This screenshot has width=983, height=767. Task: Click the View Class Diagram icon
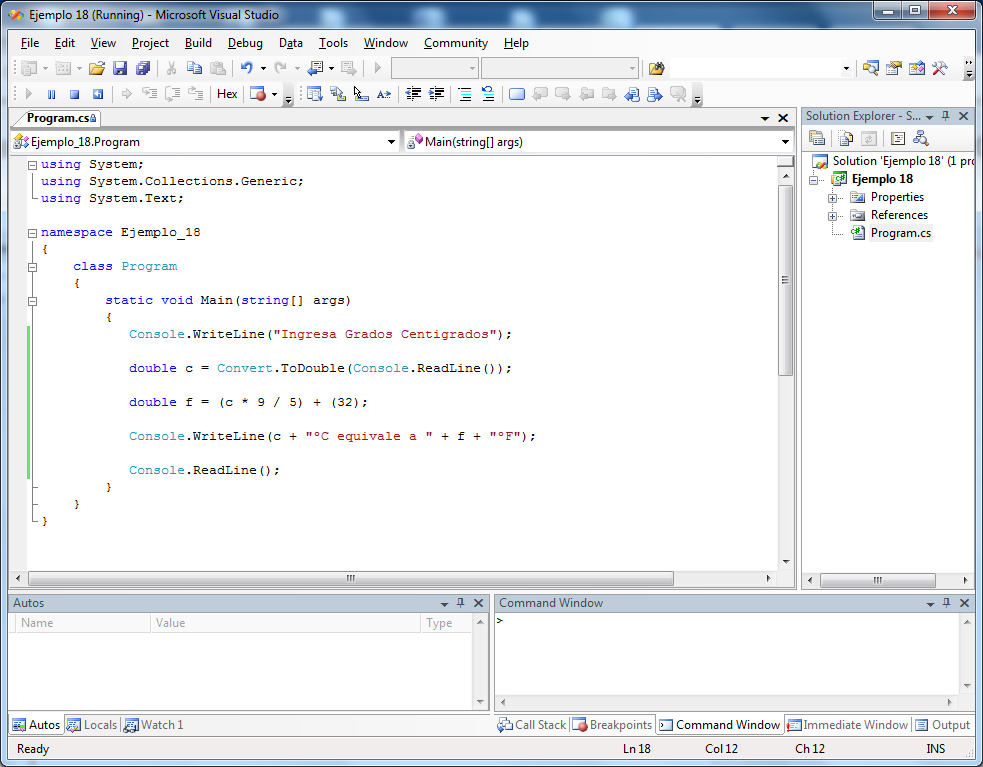(919, 138)
